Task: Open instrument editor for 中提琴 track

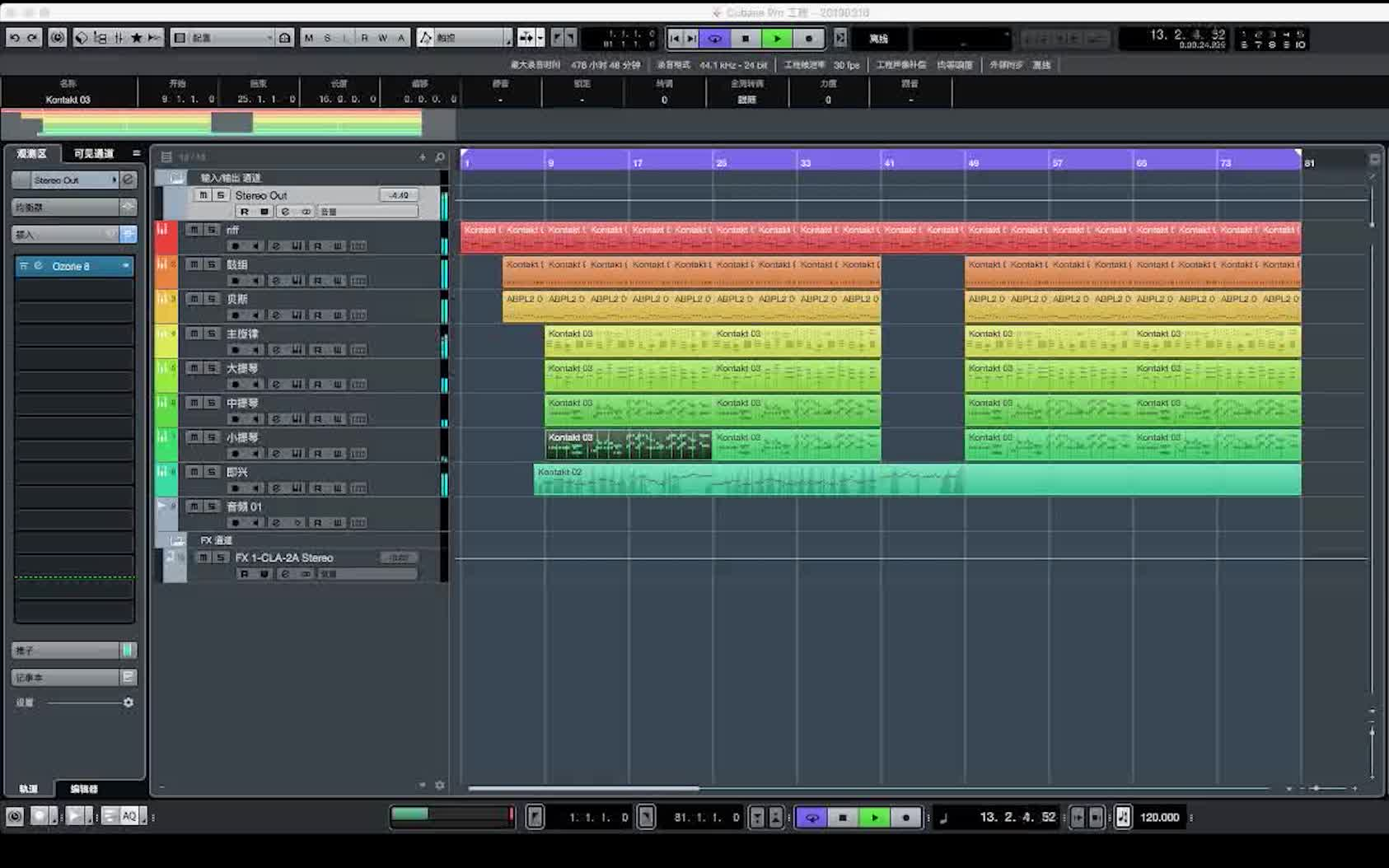Action: click(x=297, y=418)
